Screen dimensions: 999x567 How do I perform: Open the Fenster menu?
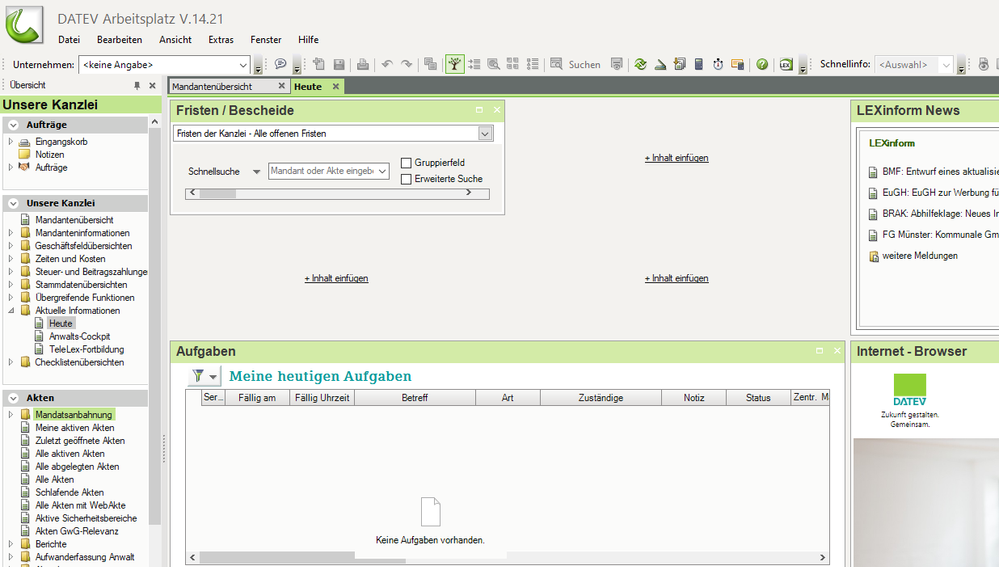pos(266,39)
